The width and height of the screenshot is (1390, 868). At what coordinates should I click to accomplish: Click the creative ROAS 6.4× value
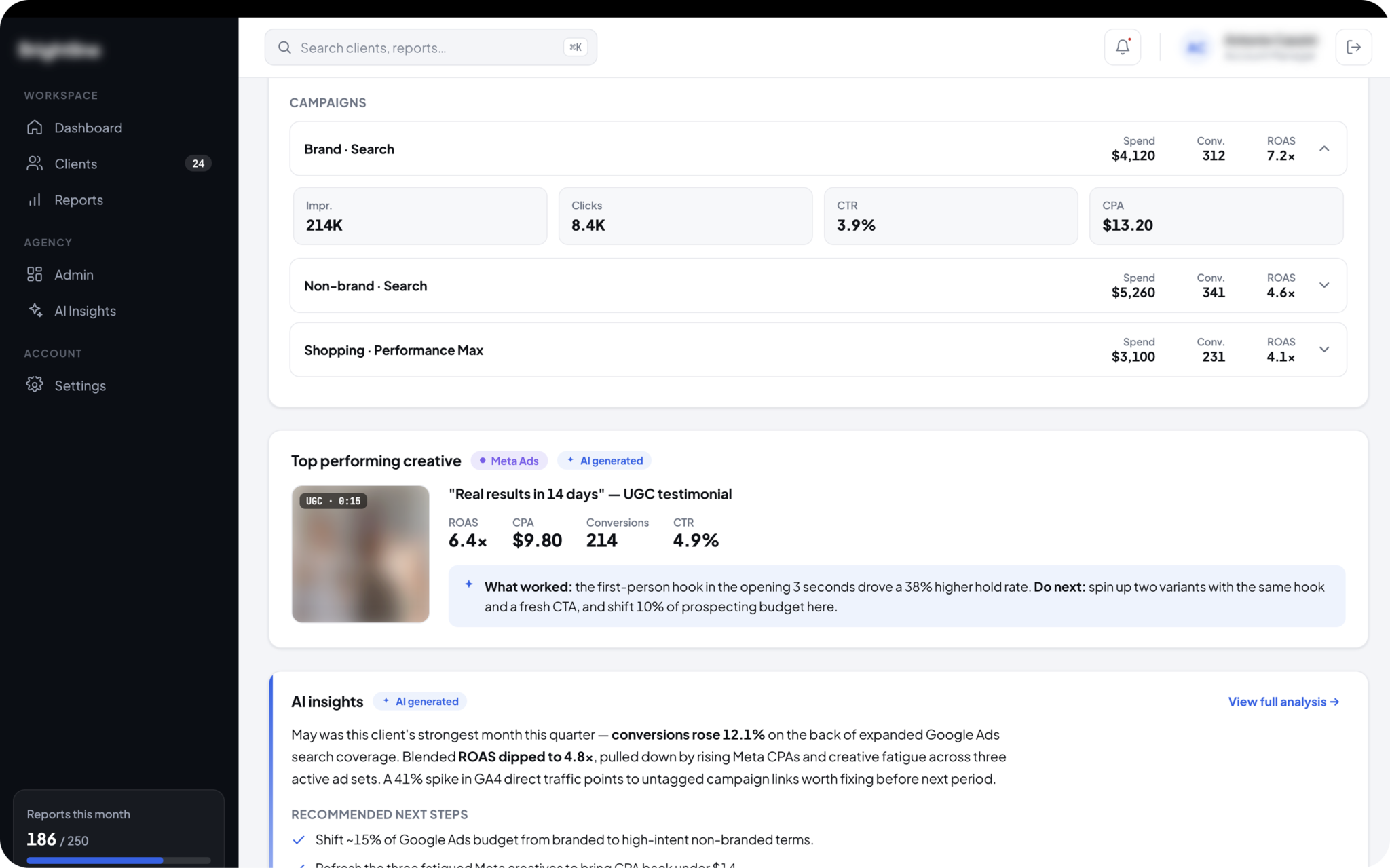pyautogui.click(x=468, y=541)
